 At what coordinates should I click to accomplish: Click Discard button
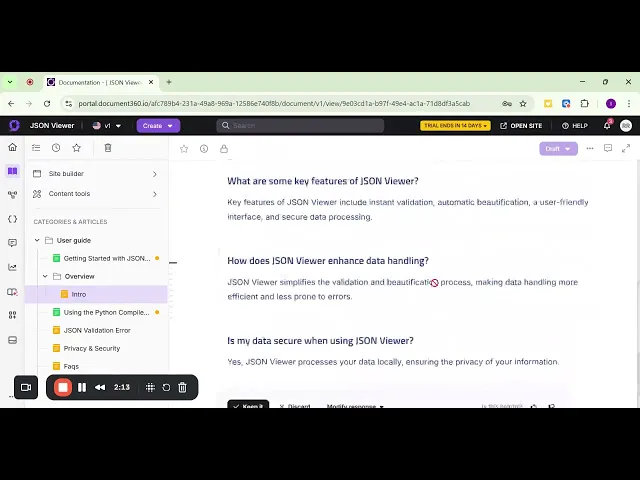[295, 406]
